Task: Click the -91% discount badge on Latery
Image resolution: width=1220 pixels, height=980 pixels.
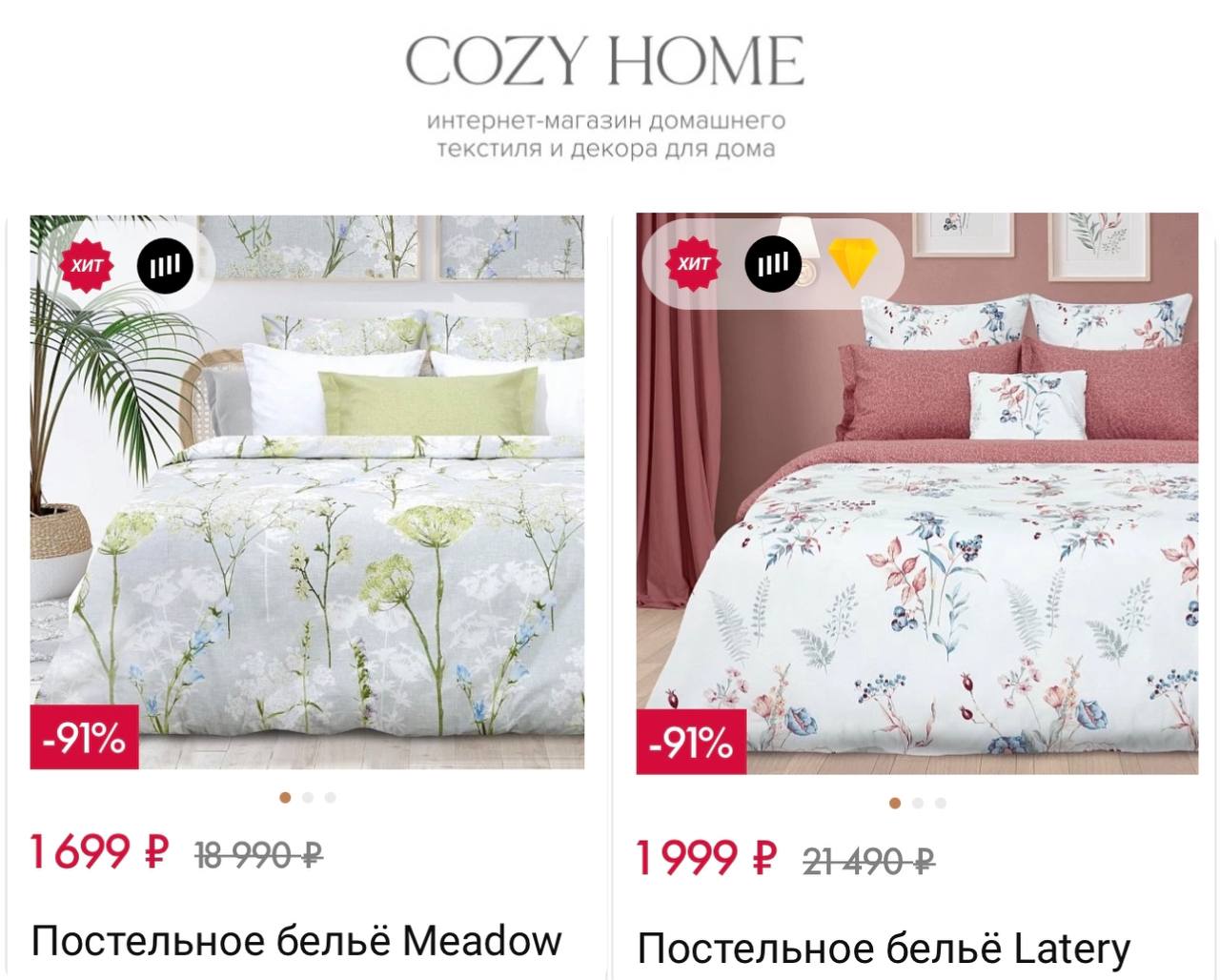Action: 693,742
